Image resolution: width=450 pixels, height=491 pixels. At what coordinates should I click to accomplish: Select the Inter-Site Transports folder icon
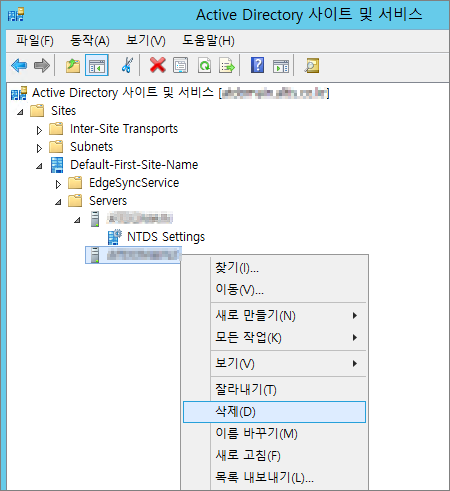[56, 129]
